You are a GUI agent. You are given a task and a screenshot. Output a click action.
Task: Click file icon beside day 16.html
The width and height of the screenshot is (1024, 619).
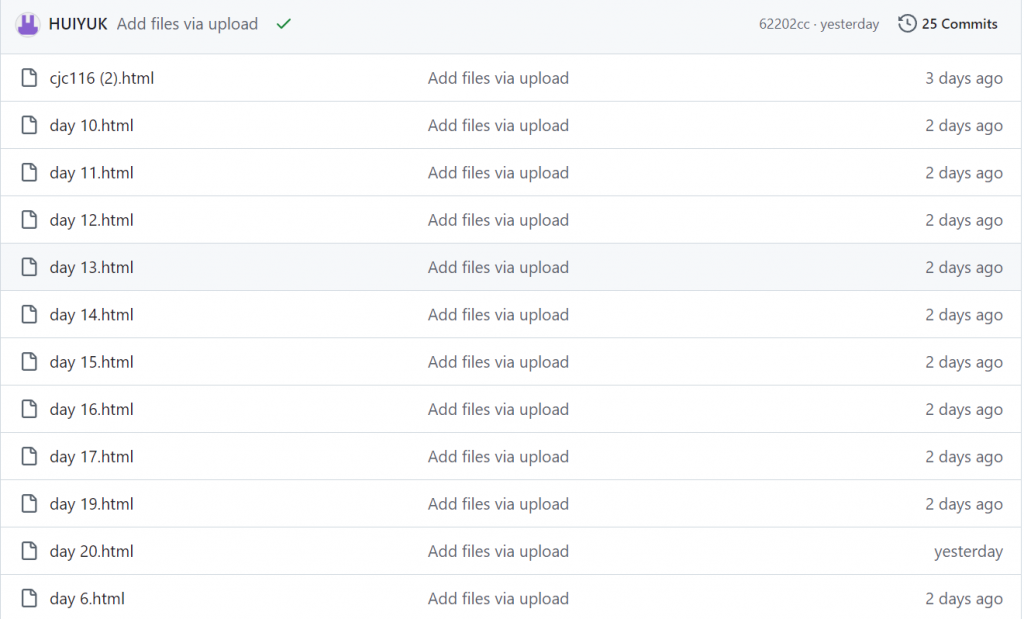click(29, 409)
